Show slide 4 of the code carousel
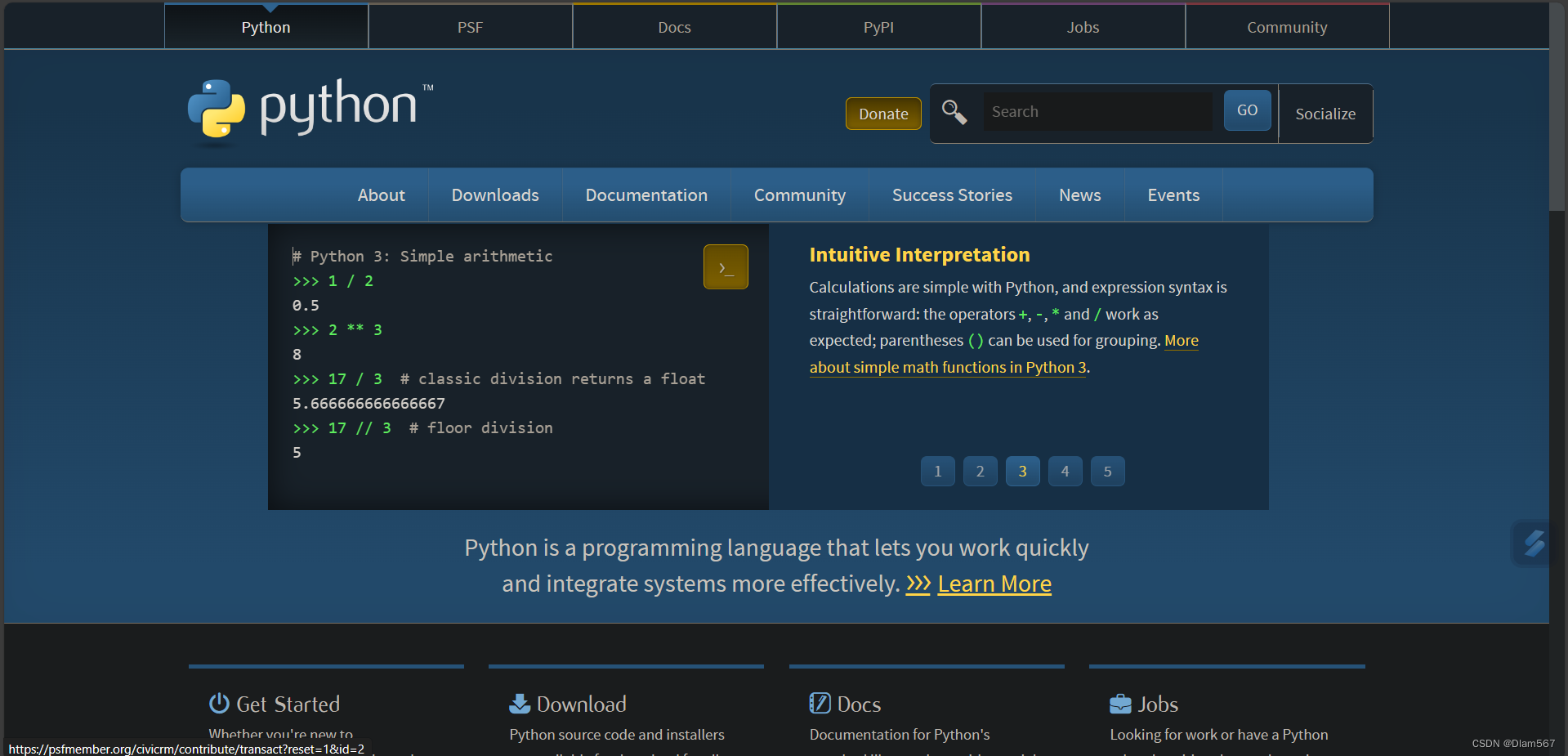The image size is (1568, 756). (x=1065, y=472)
